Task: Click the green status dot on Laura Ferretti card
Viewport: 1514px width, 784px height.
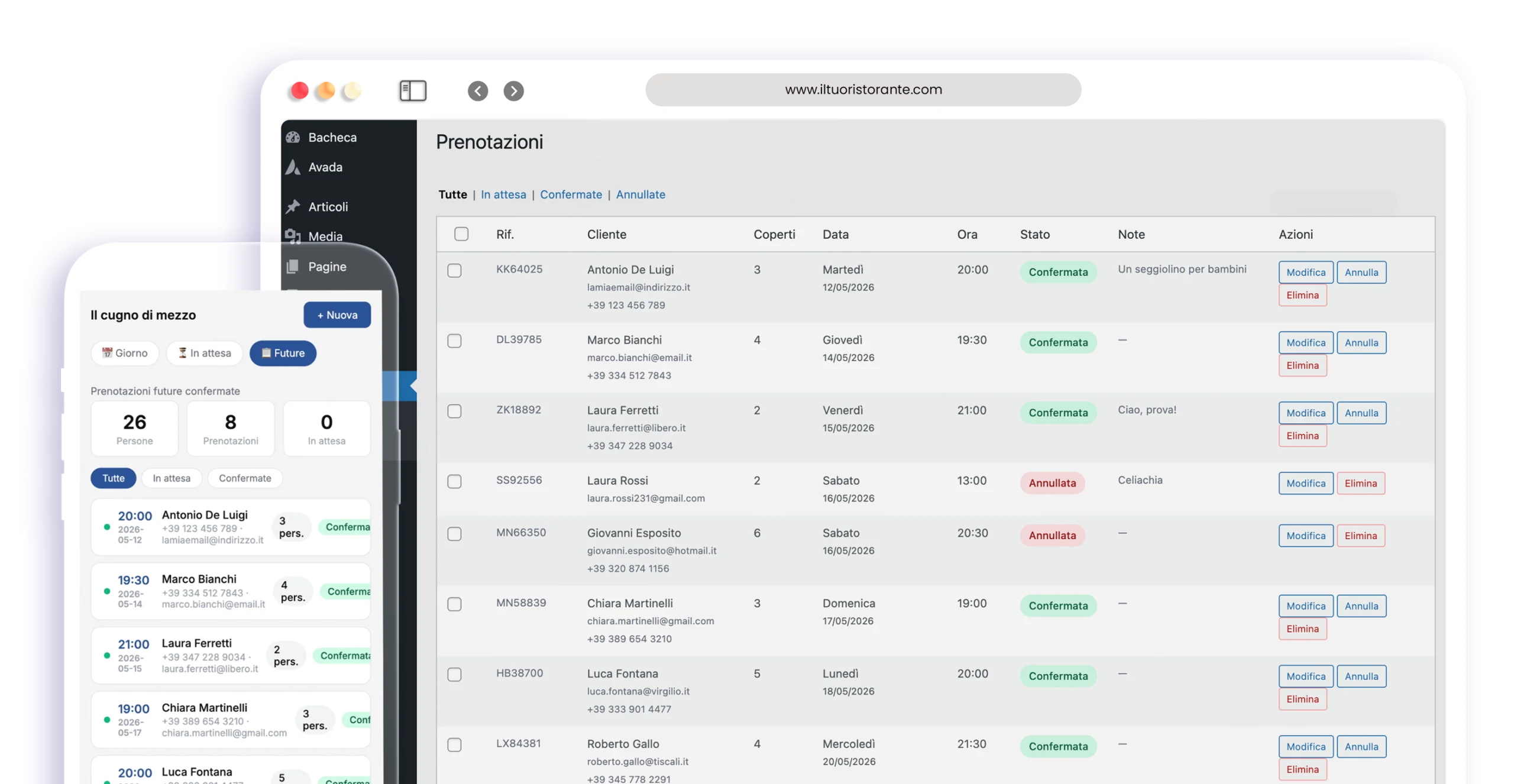Action: (107, 655)
